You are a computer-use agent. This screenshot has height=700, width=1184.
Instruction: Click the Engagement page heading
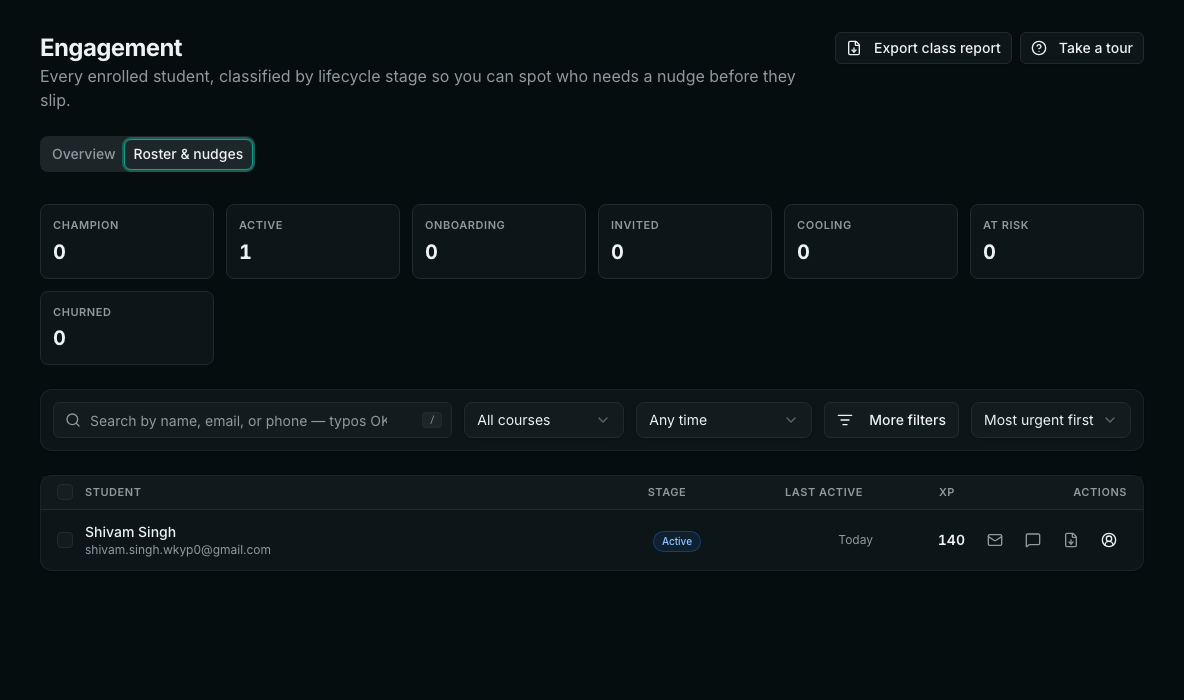coord(111,48)
